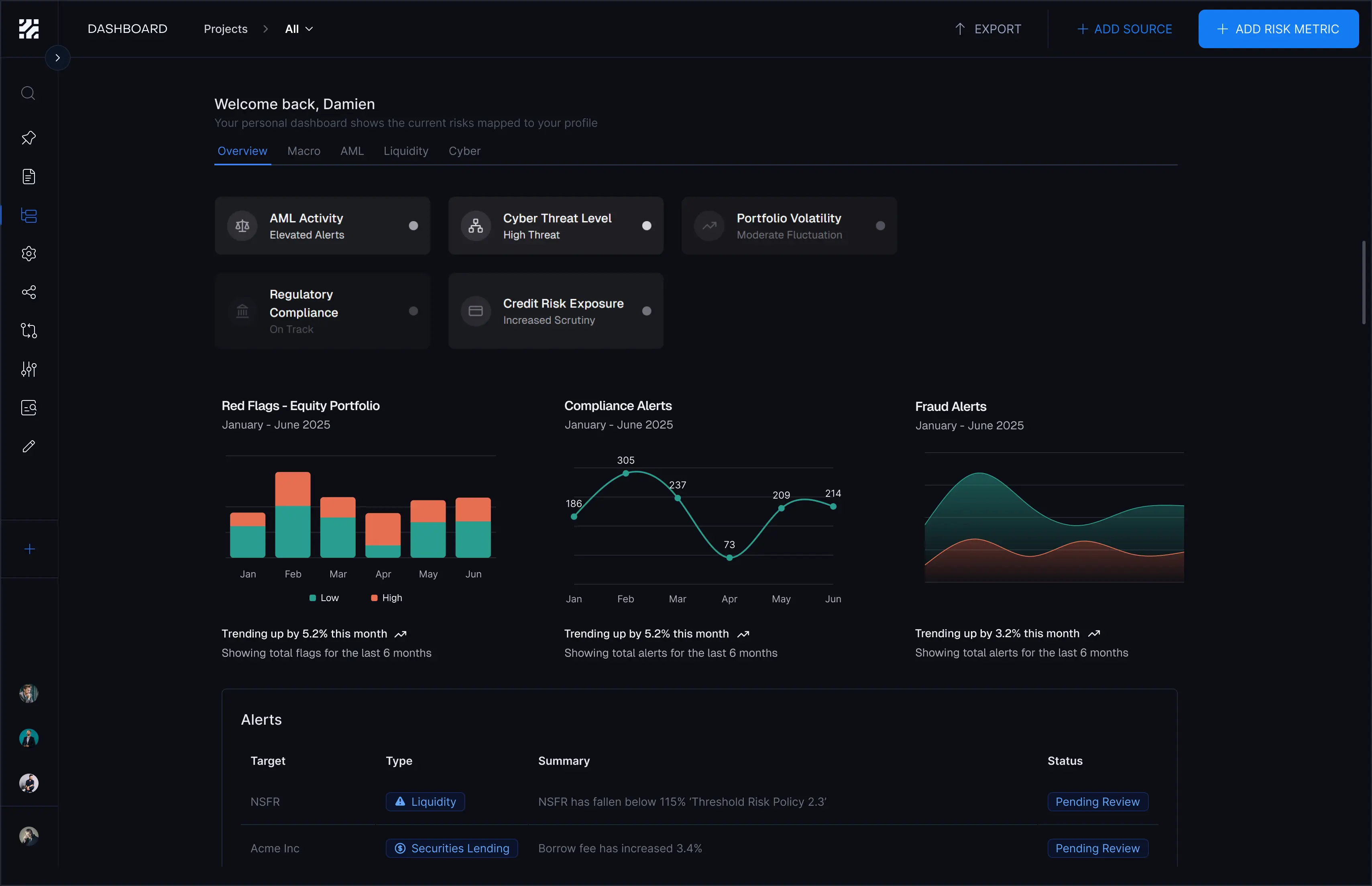Toggle the Cyber Threat Level indicator
This screenshot has height=886, width=1372.
pos(647,226)
